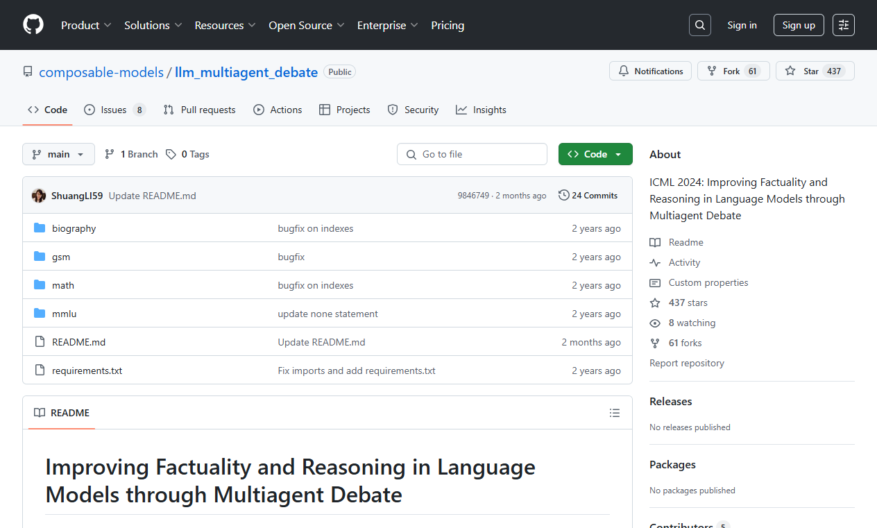Open the 'Fix imports and add requirements.txt' commit
This screenshot has width=877, height=528.
(356, 370)
